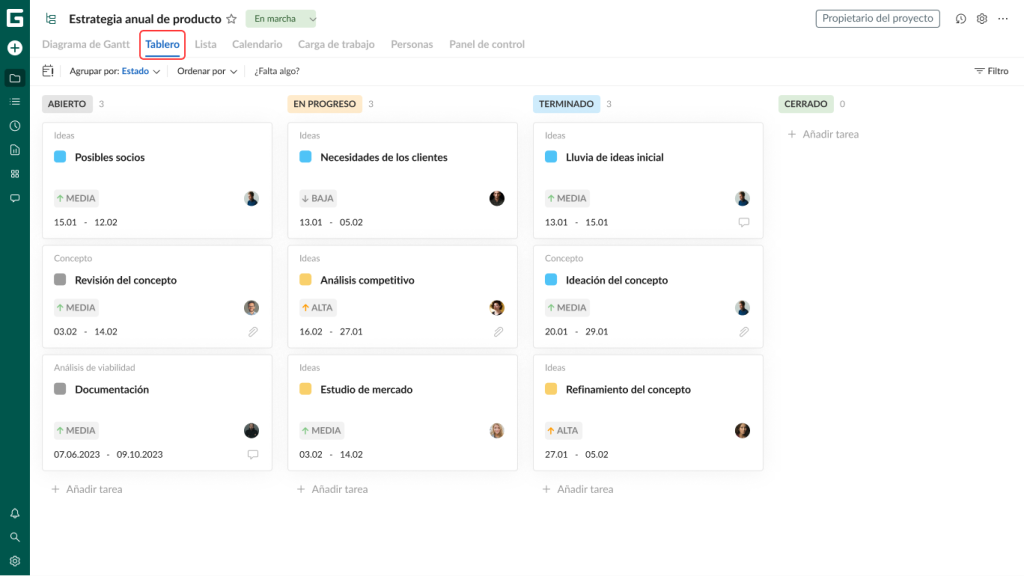
Task: Open the comment icon on Documentación card
Action: point(253,455)
